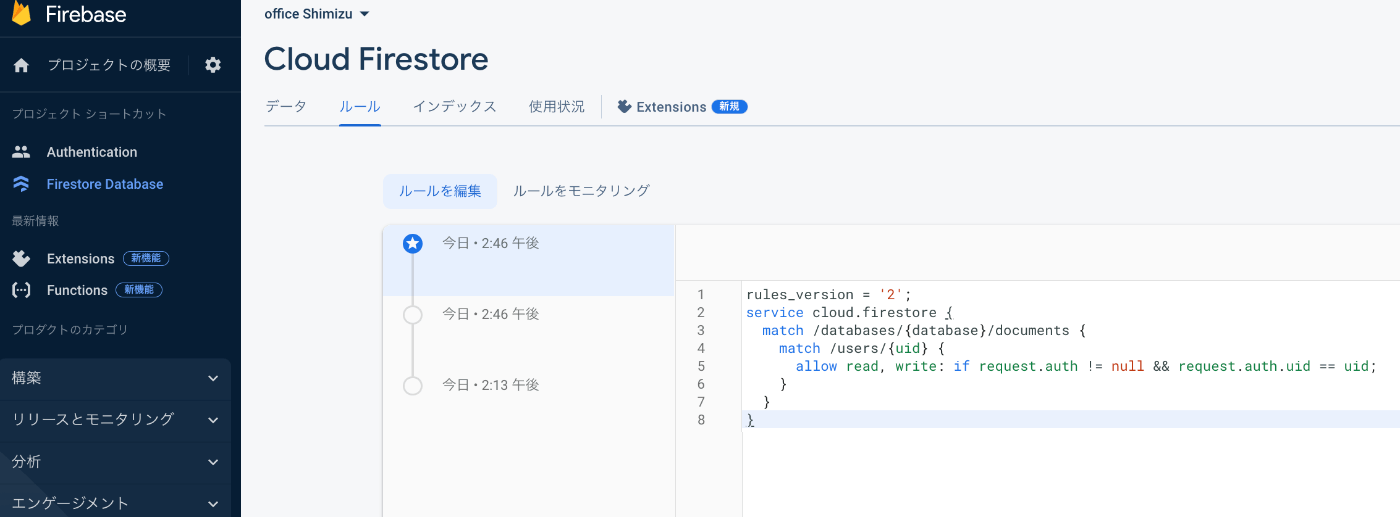Click the allow read, write rule line

pyautogui.click(x=1086, y=366)
